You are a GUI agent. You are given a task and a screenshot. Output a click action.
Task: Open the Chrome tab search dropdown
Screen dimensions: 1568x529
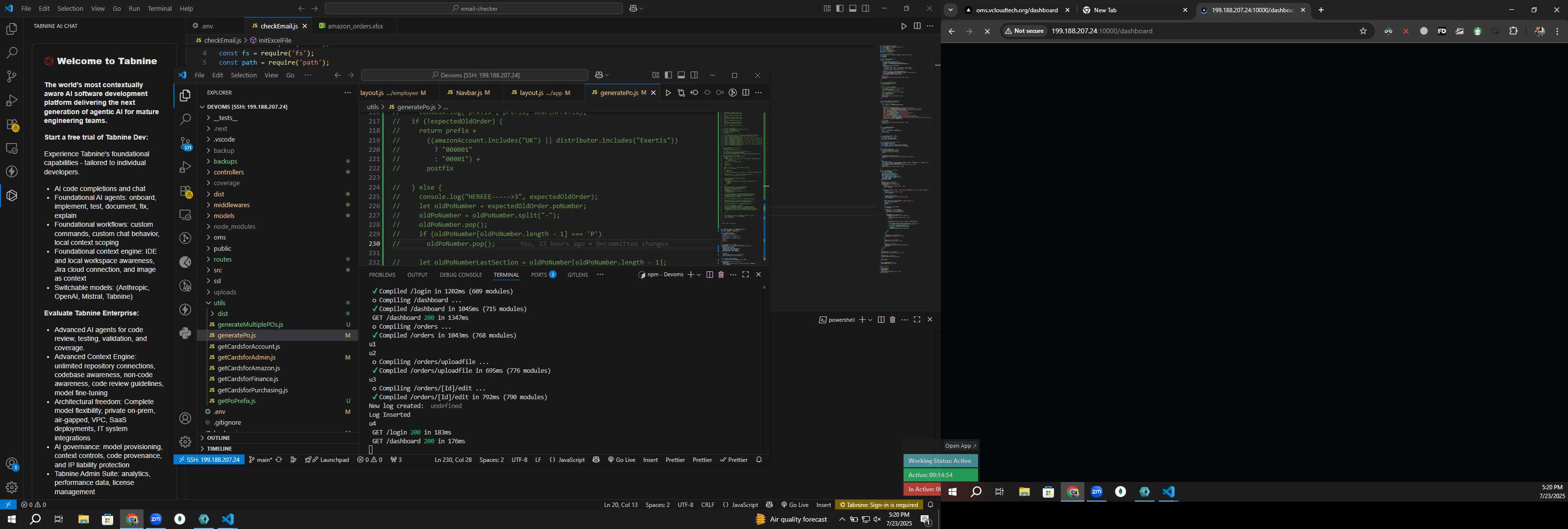[950, 10]
